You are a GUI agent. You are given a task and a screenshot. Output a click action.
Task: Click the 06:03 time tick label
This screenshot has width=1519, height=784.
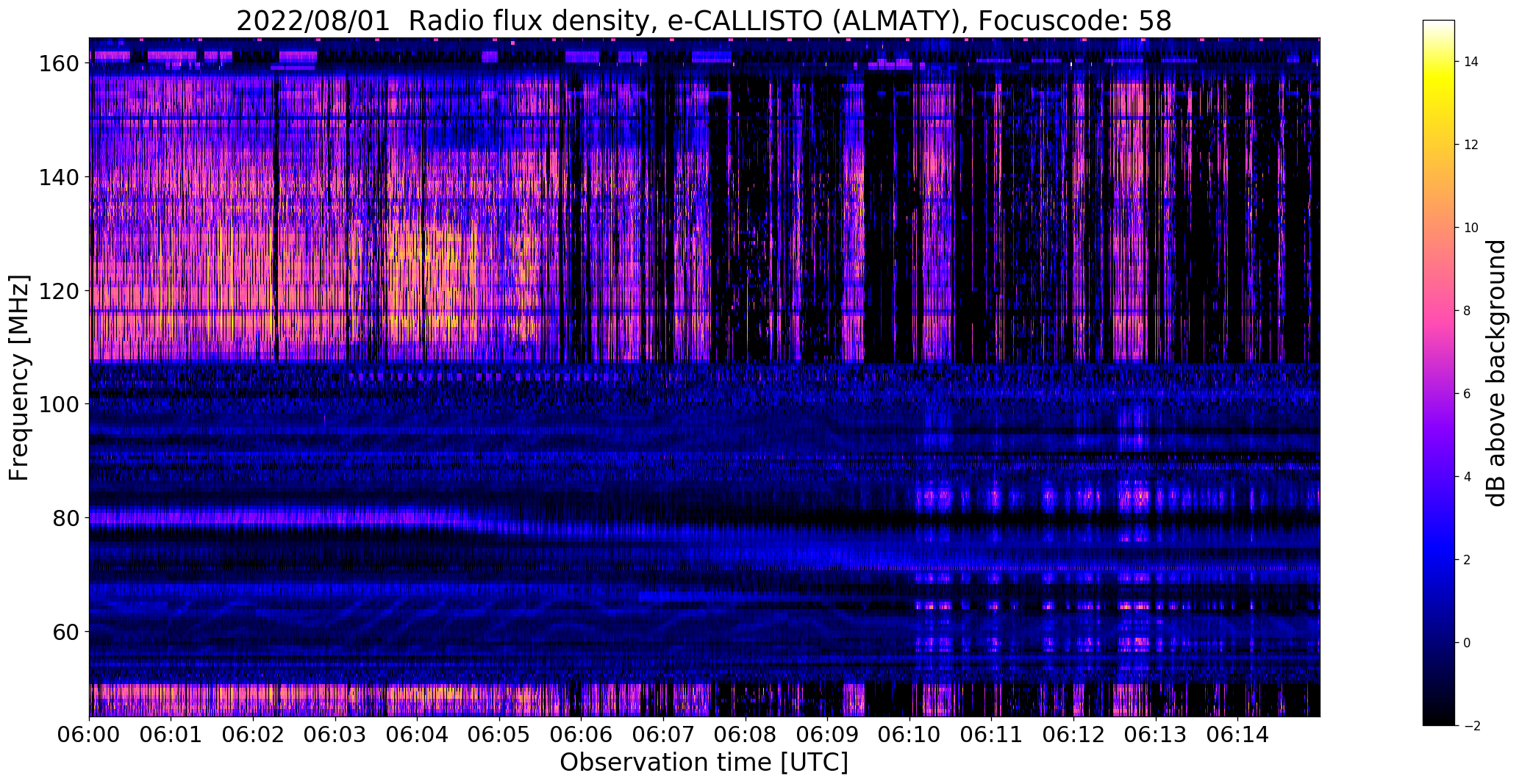click(335, 734)
